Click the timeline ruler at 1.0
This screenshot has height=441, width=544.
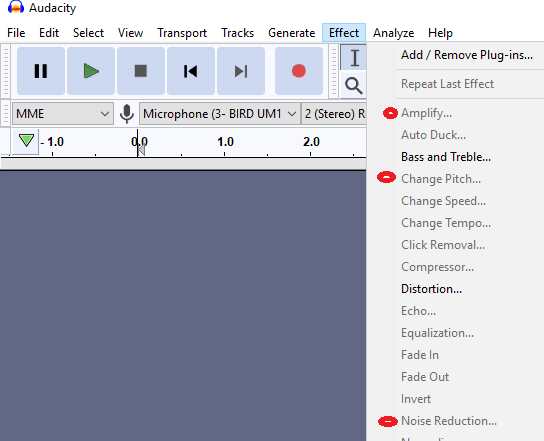tap(226, 142)
